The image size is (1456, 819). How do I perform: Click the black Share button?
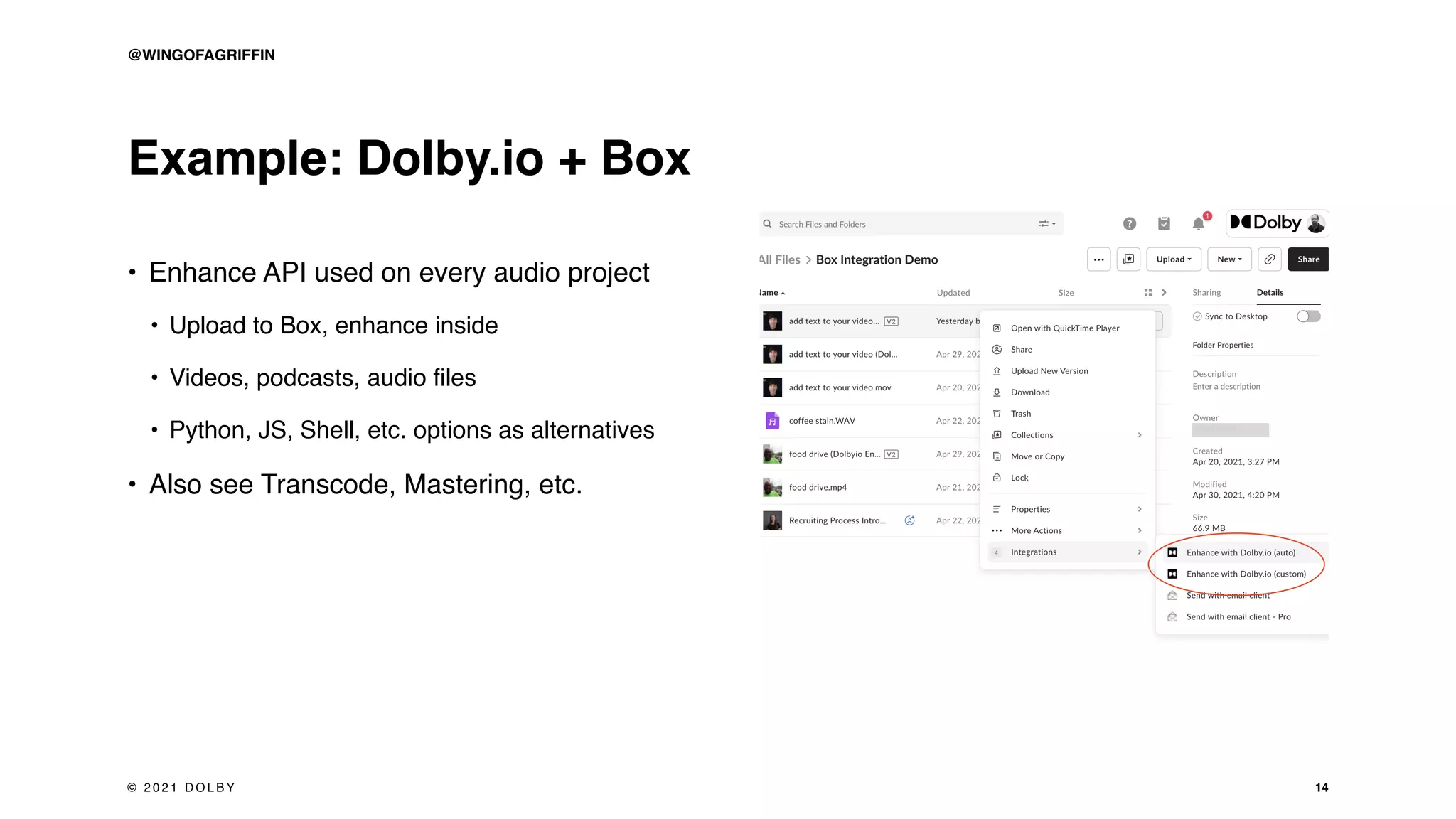(1308, 259)
